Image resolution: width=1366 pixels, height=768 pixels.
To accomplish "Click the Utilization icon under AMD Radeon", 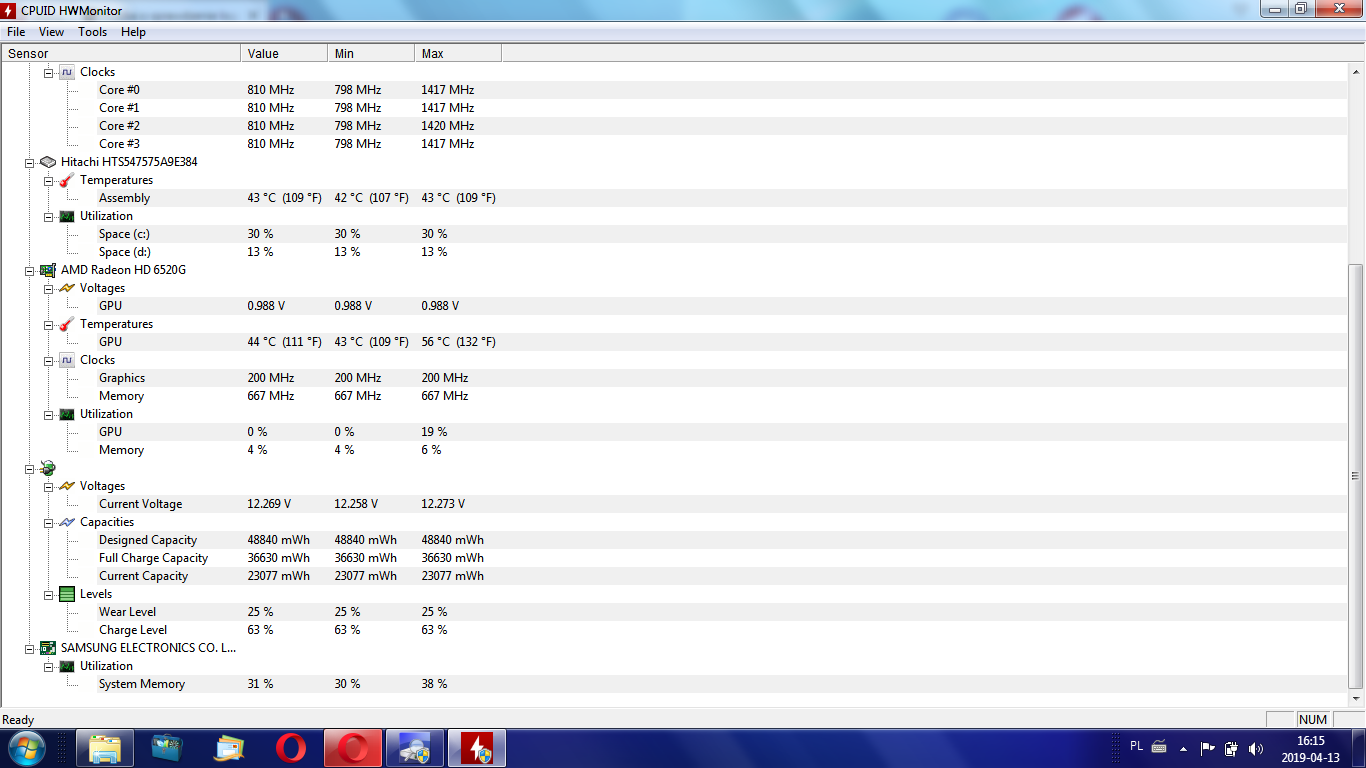I will 67,414.
